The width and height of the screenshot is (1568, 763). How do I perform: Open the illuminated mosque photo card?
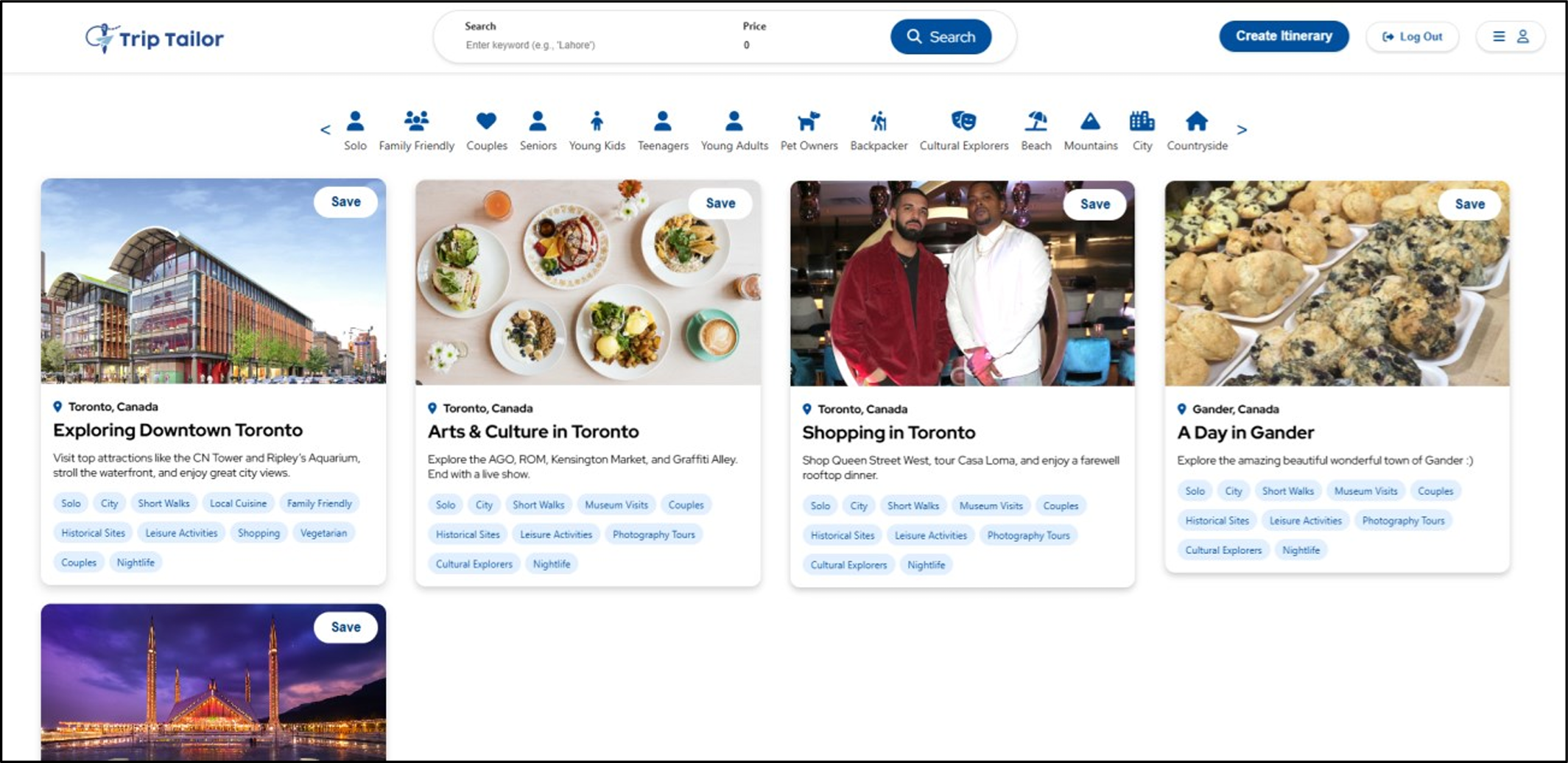[214, 683]
